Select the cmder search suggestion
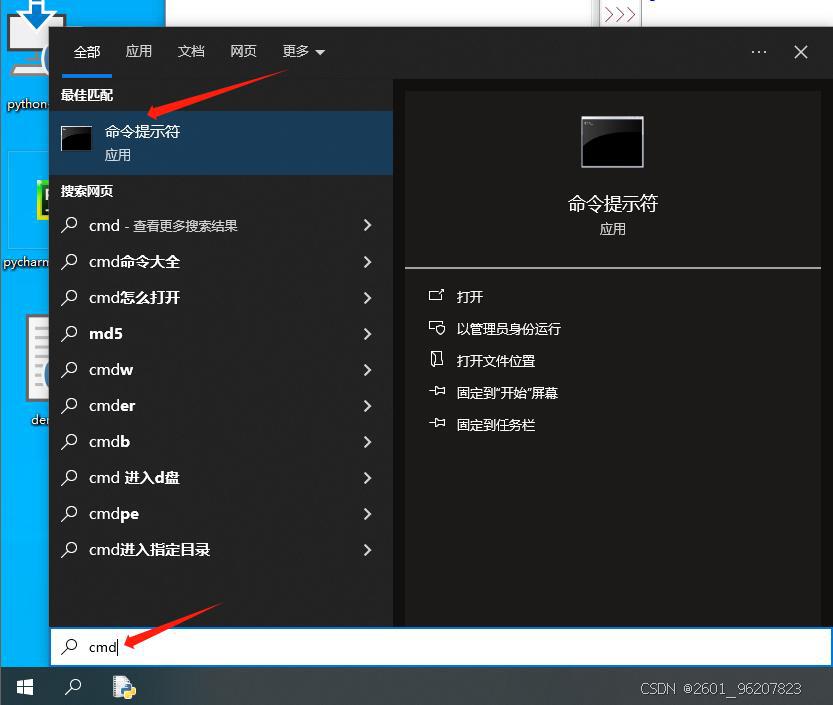Image resolution: width=833 pixels, height=705 pixels. coord(221,406)
